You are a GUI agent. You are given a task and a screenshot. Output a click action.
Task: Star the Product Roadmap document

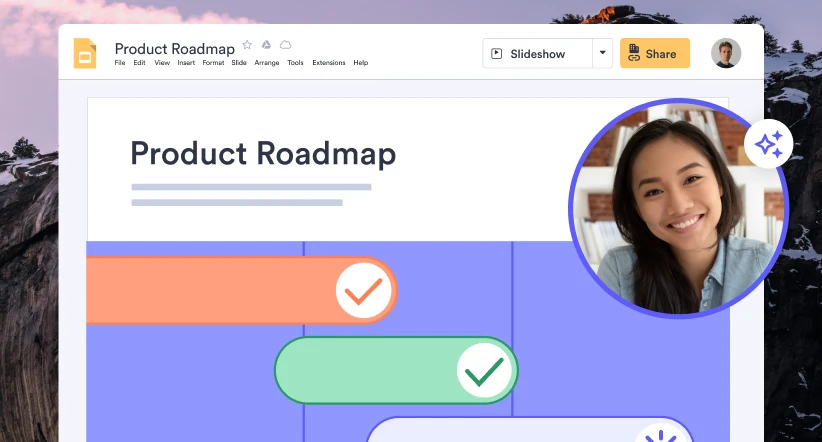tap(247, 45)
